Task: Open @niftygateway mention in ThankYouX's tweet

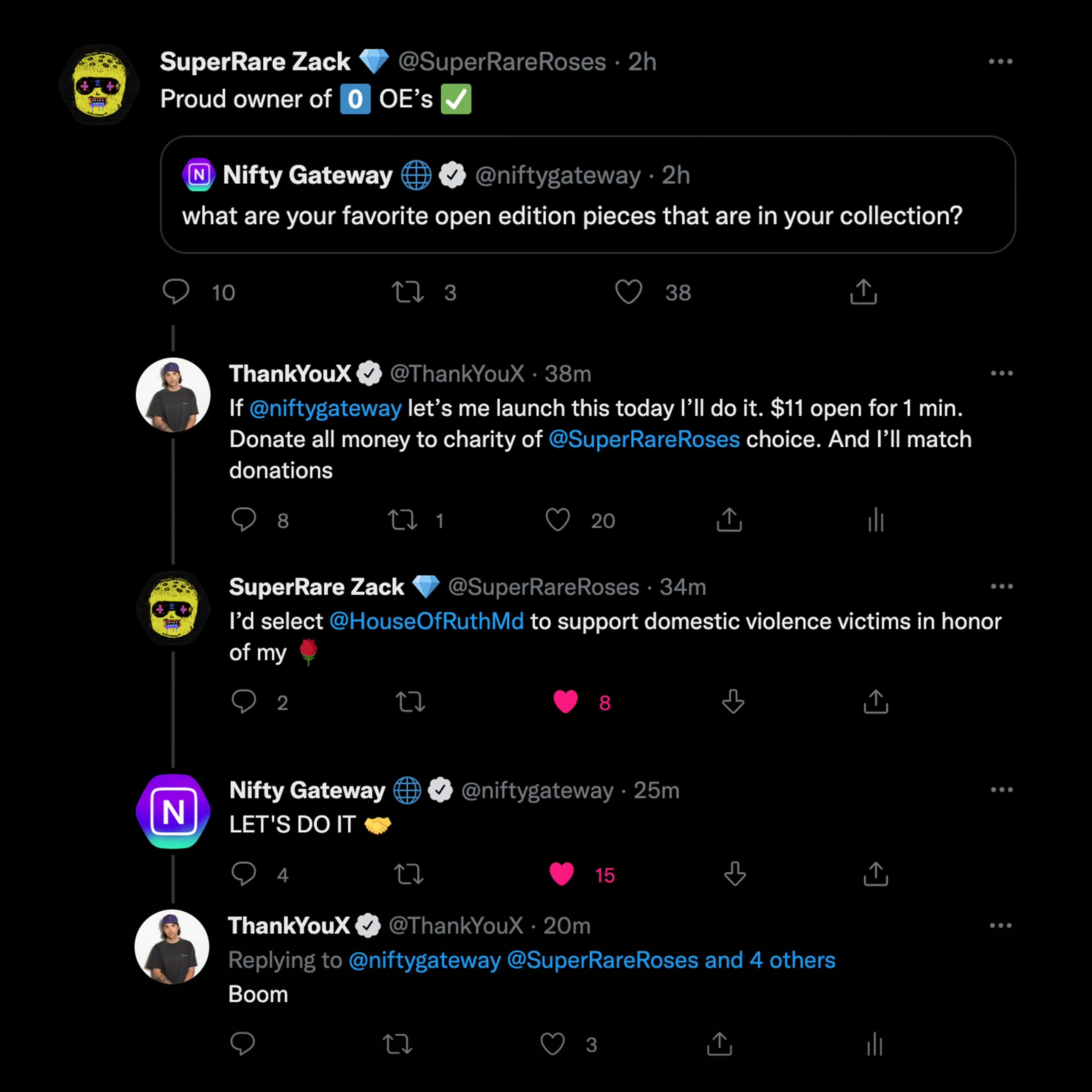Action: [x=325, y=408]
